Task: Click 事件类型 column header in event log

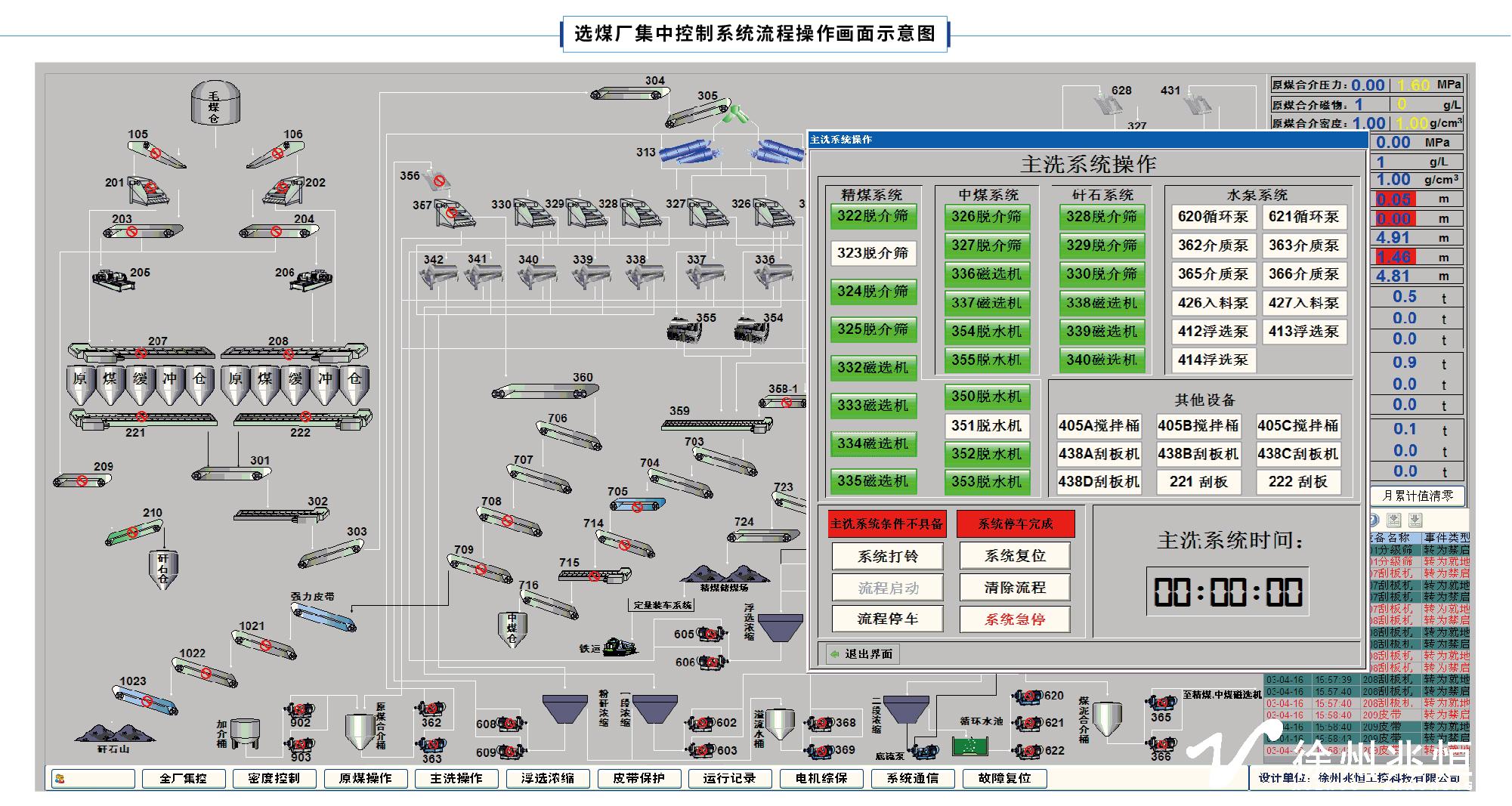Action: [x=1446, y=538]
